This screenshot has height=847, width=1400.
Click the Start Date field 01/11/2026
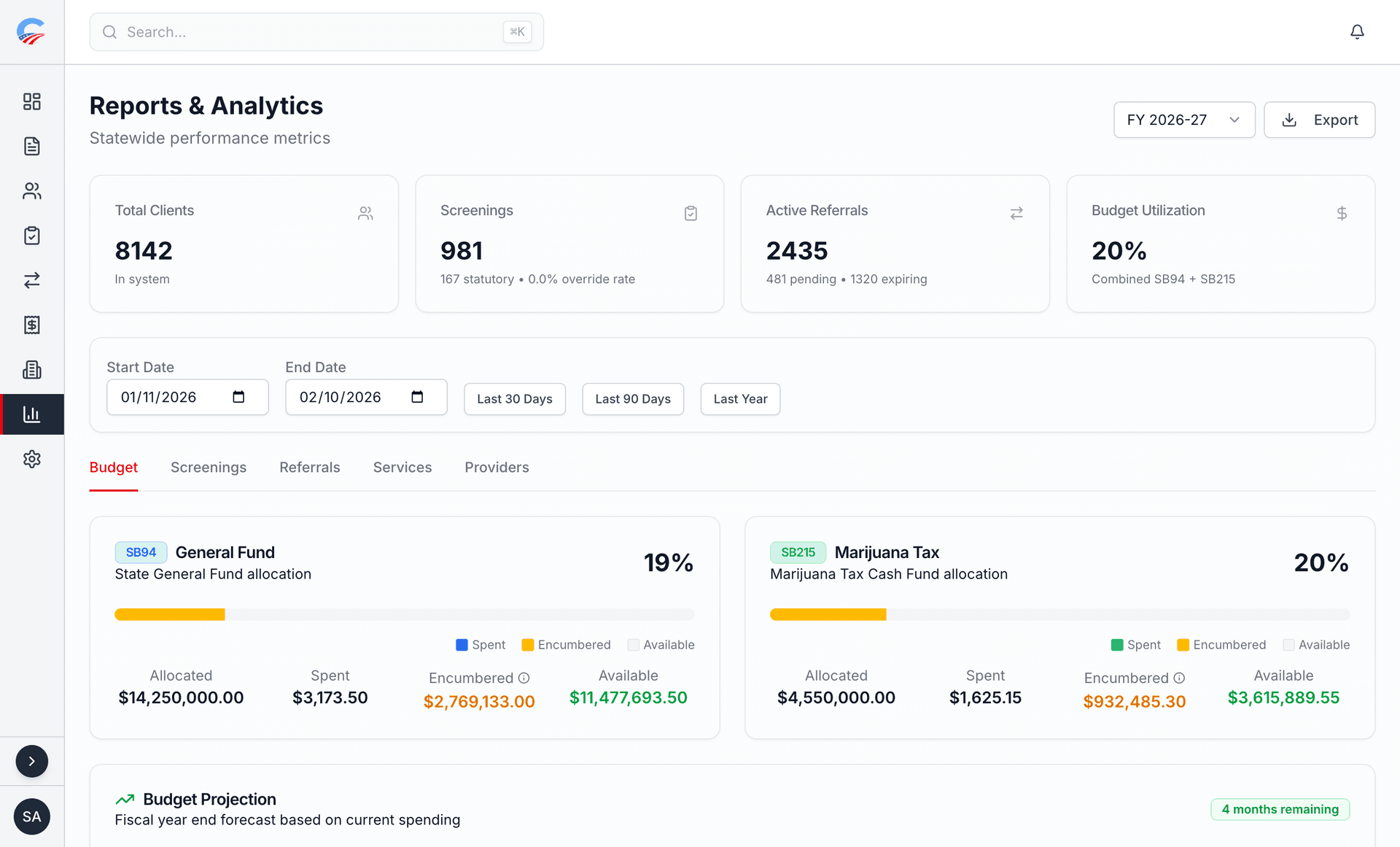click(x=187, y=397)
